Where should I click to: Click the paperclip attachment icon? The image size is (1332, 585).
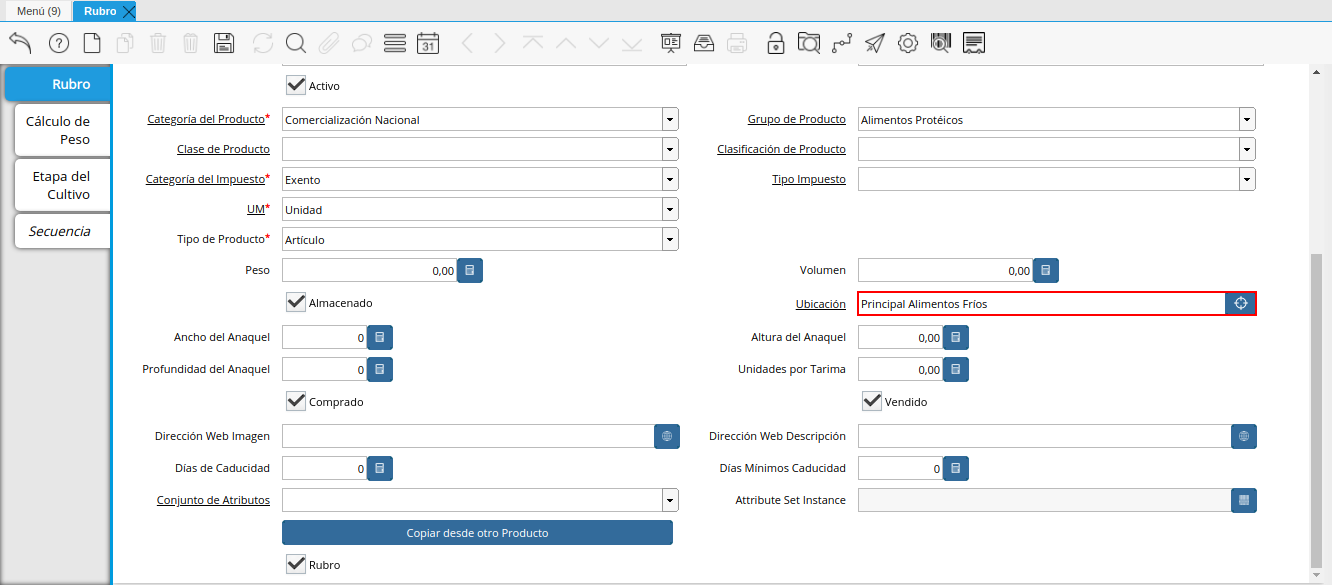tap(329, 43)
